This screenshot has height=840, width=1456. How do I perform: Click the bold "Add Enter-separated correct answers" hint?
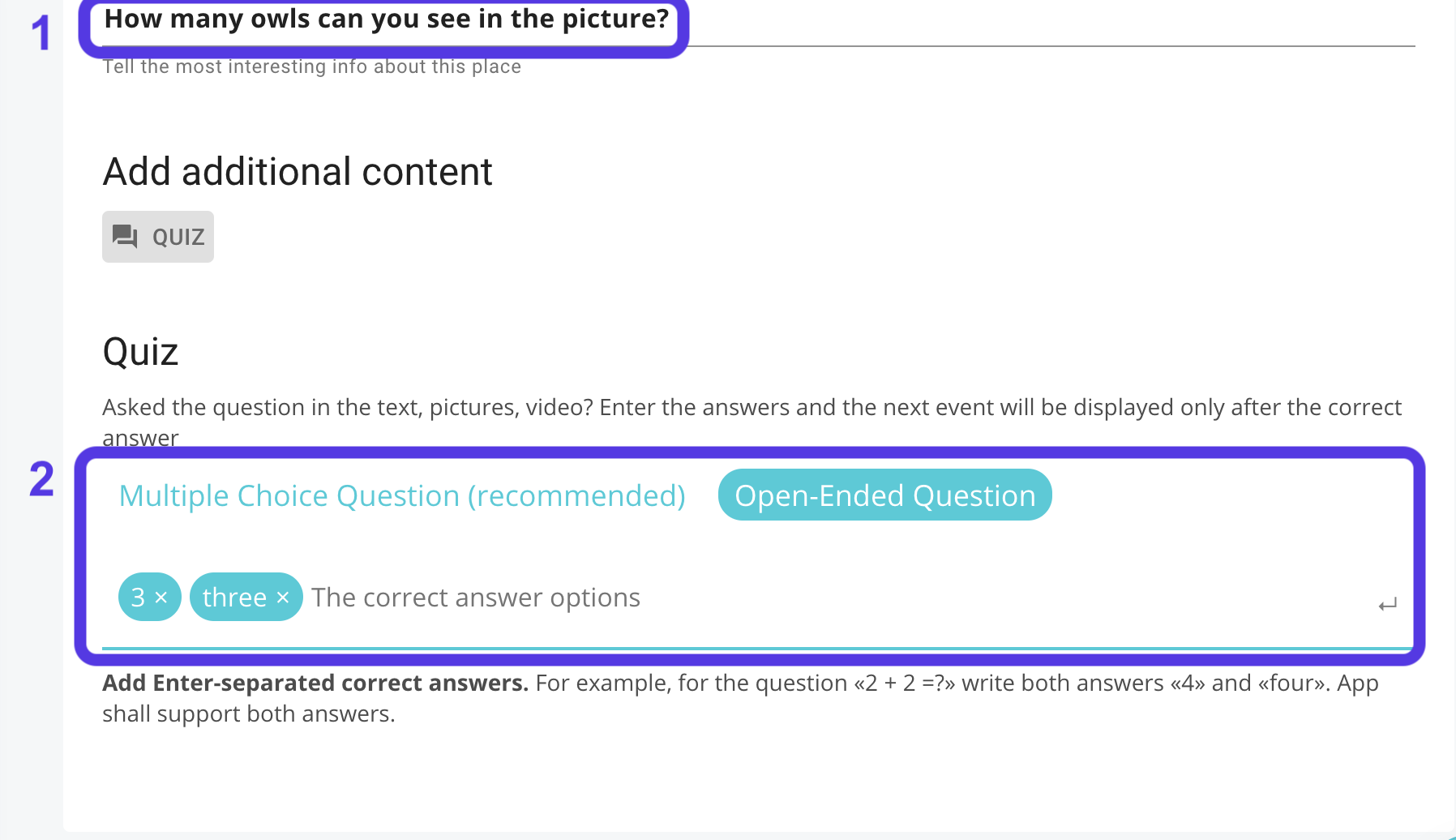315,684
